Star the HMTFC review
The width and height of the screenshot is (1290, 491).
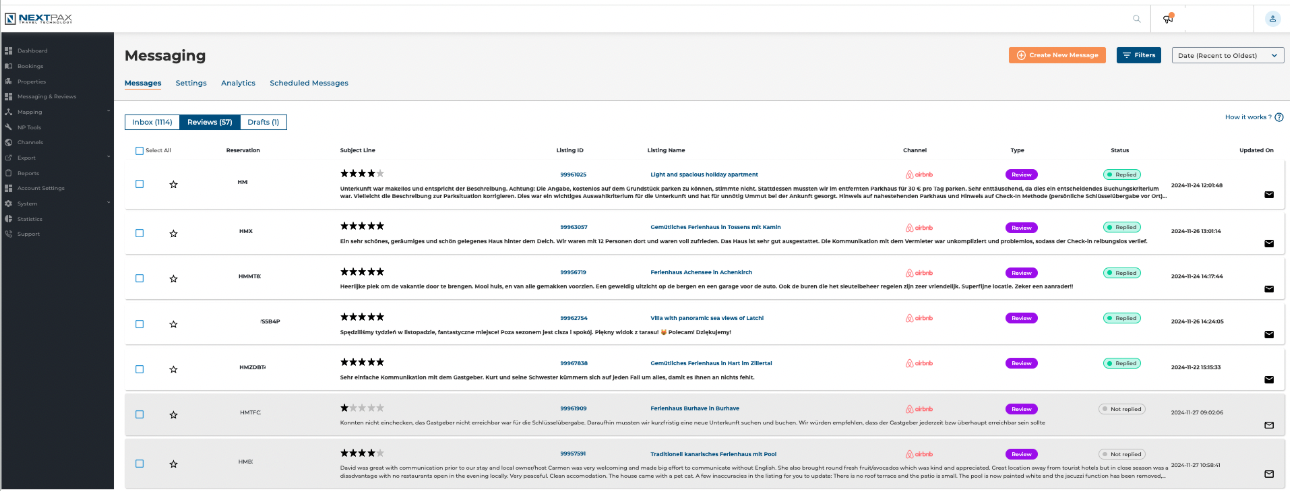(173, 414)
